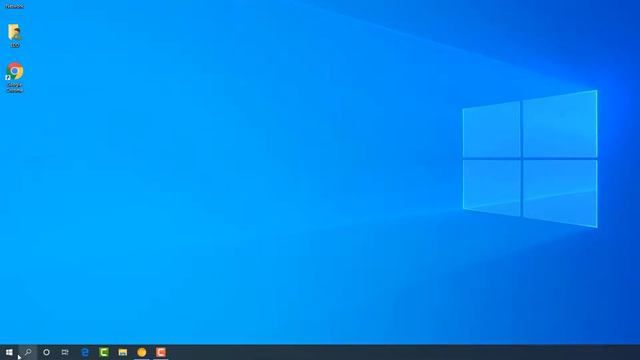Open File Explorer from taskbar
Image resolution: width=640 pixels, height=360 pixels.
(x=123, y=352)
